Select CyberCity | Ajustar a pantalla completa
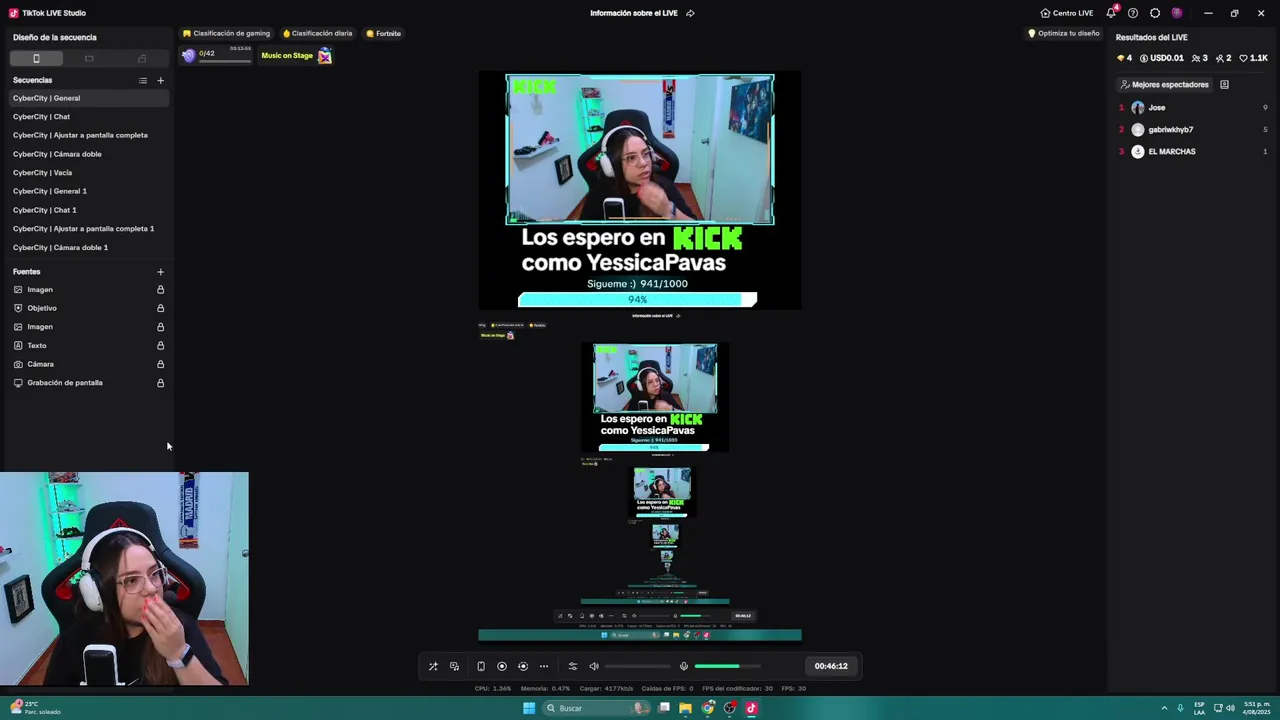This screenshot has width=1280, height=720. click(x=88, y=135)
